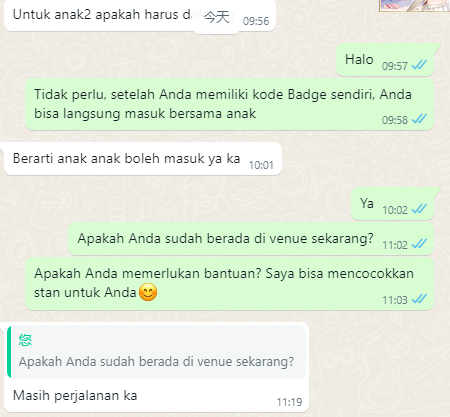450x417 pixels.
Task: Click ticks on the 11:03 bantuan message
Action: pos(419,299)
